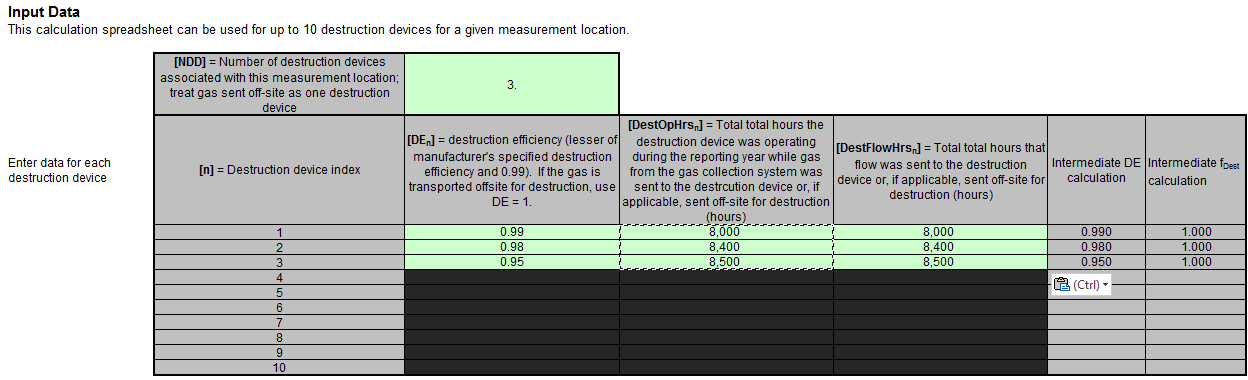Click the [NDD] description header cell

[x=279, y=85]
